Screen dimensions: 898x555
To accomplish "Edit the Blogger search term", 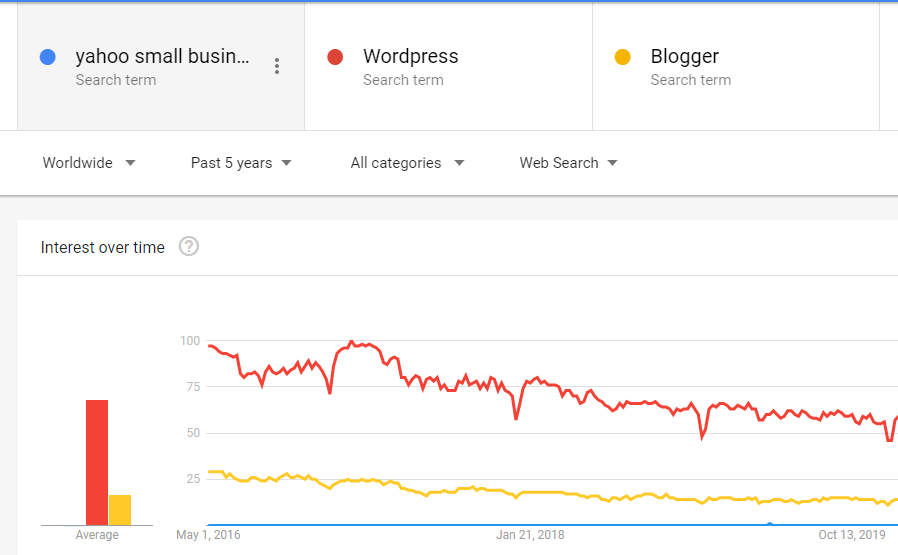I will point(684,56).
